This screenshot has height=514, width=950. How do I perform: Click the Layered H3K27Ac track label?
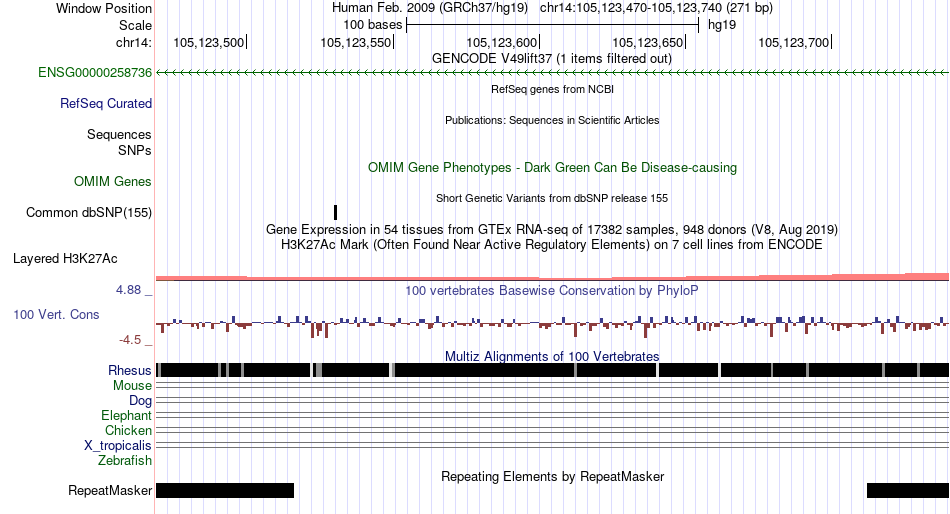pos(65,259)
